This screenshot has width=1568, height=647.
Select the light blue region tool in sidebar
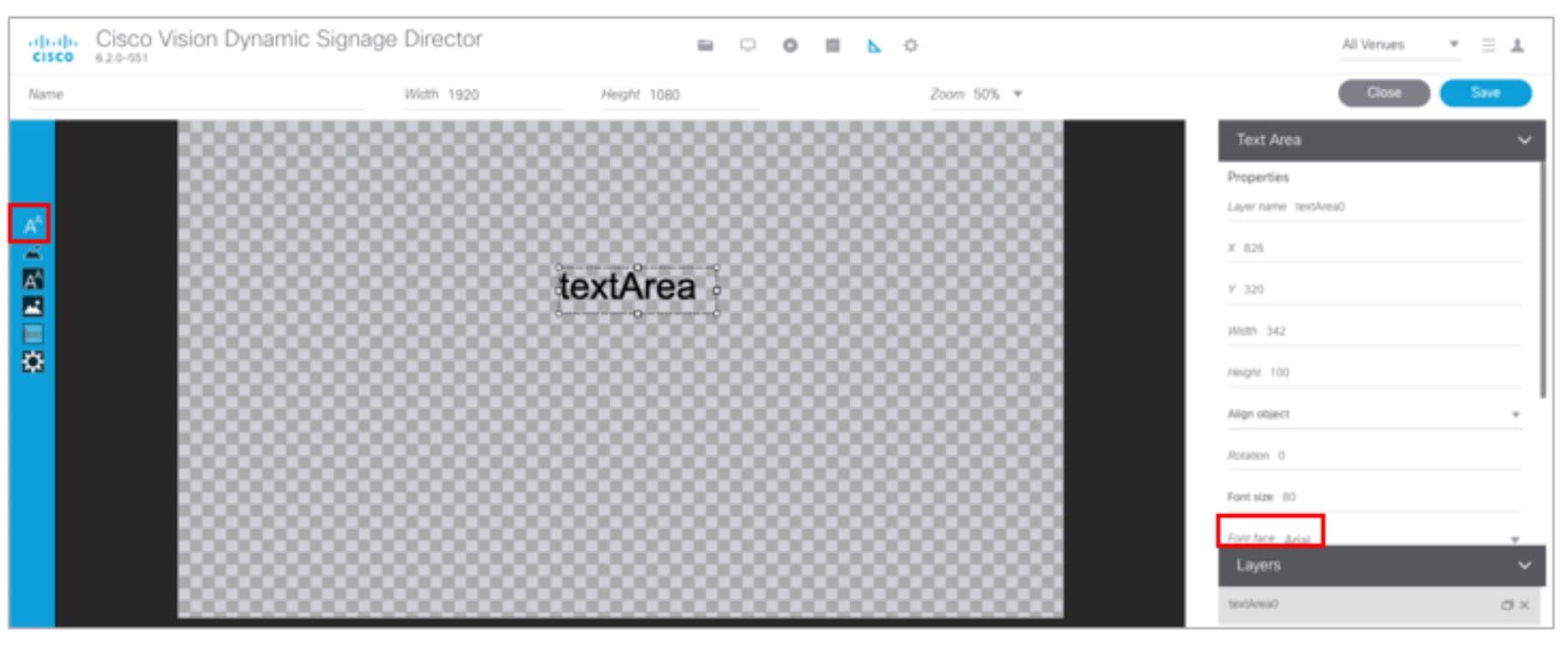[33, 333]
